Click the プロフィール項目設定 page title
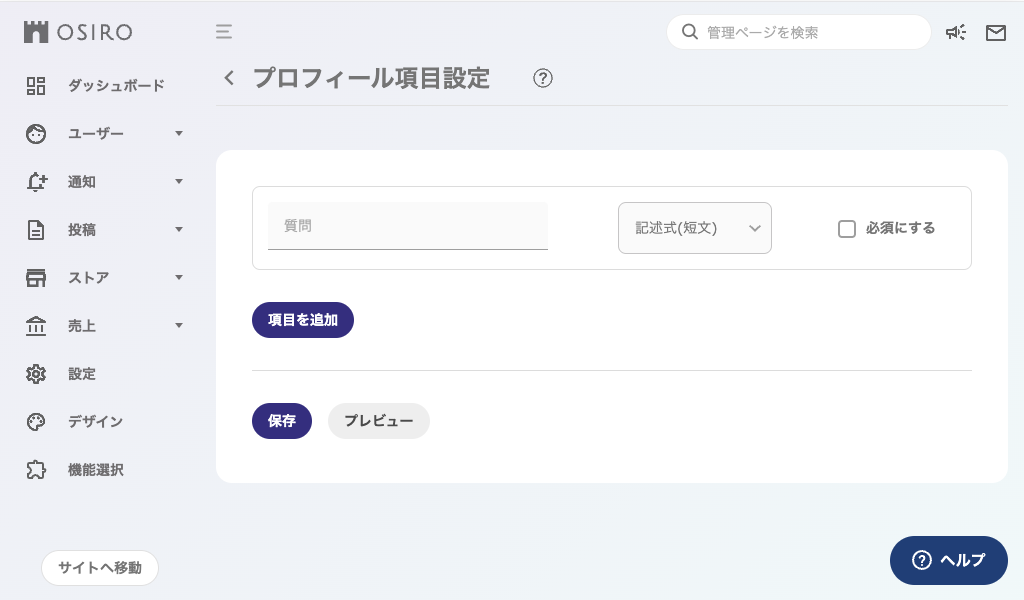The image size is (1024, 600). pyautogui.click(x=372, y=78)
